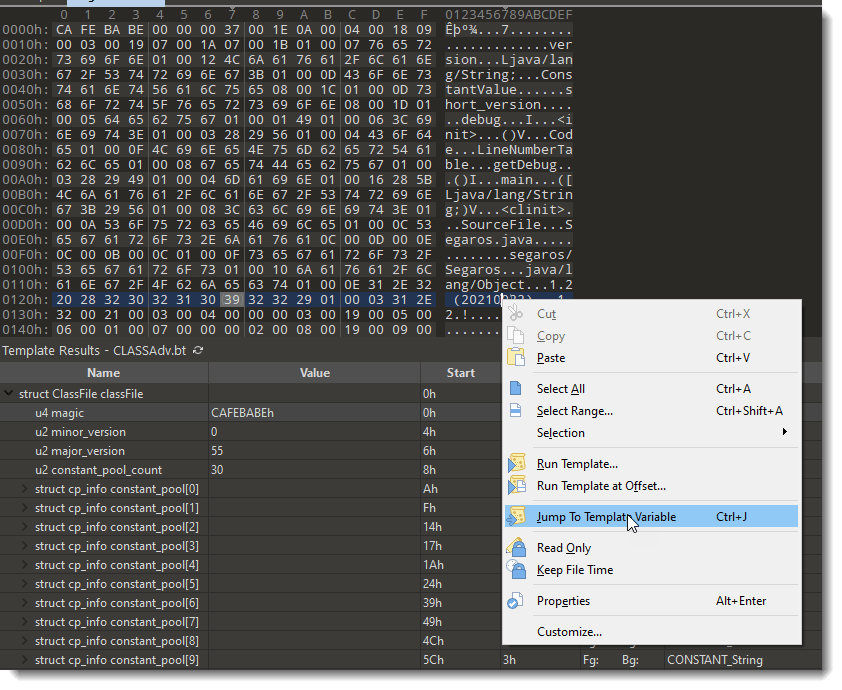Screen dimensions: 842x690
Task: Click the Properties icon
Action: [x=516, y=601]
